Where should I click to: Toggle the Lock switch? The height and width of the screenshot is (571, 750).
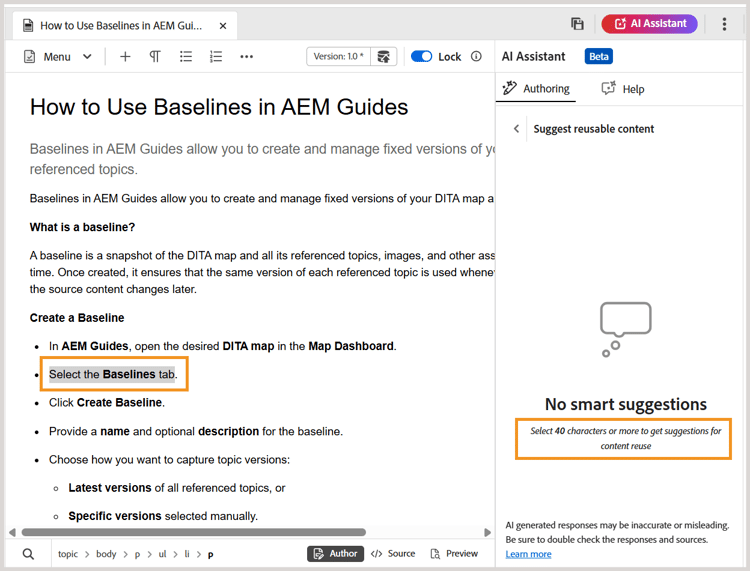[x=421, y=56]
